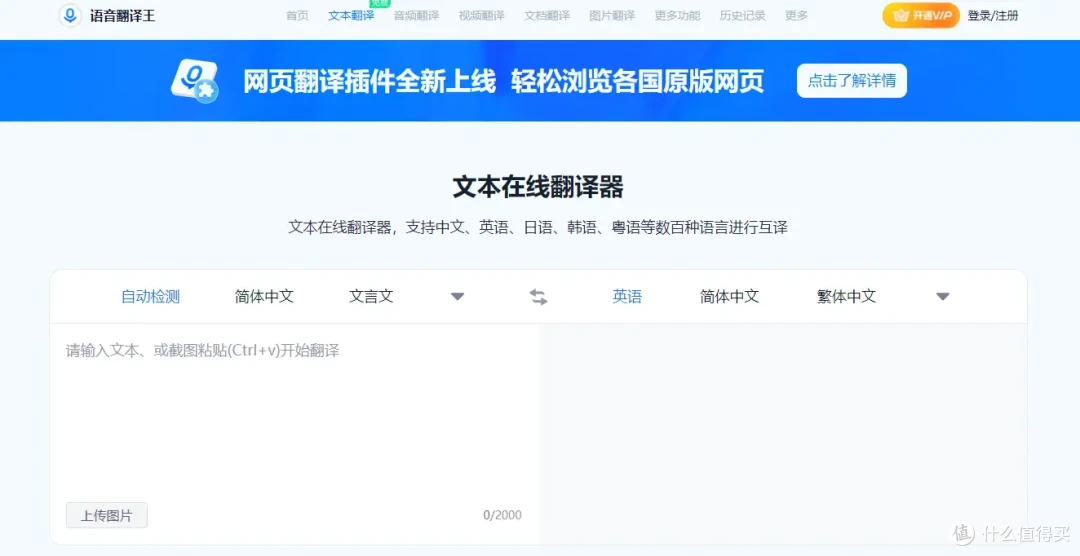Open 历史记录 page
Screen dimensions: 1080x556
tap(742, 15)
